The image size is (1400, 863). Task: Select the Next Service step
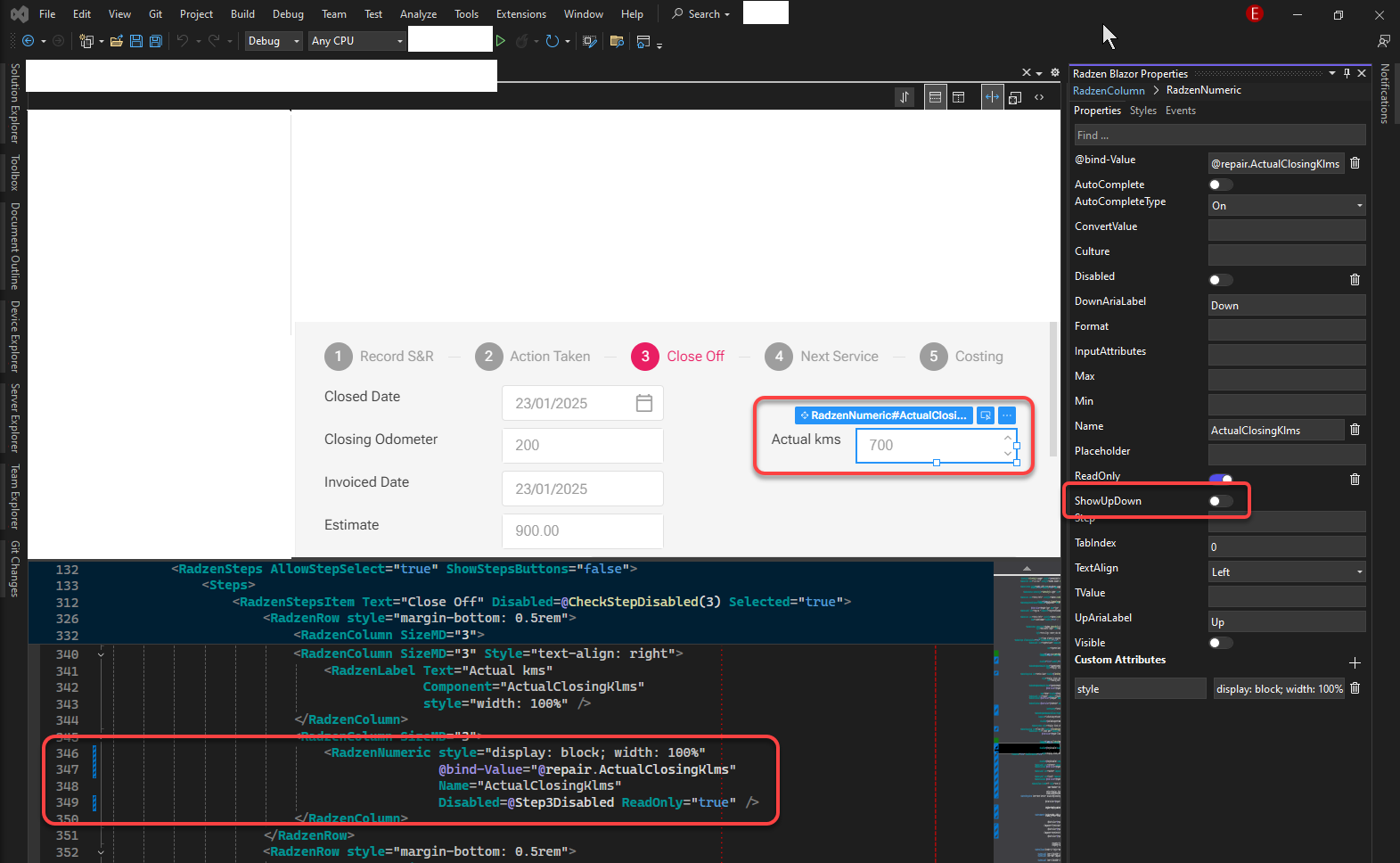[x=822, y=357]
